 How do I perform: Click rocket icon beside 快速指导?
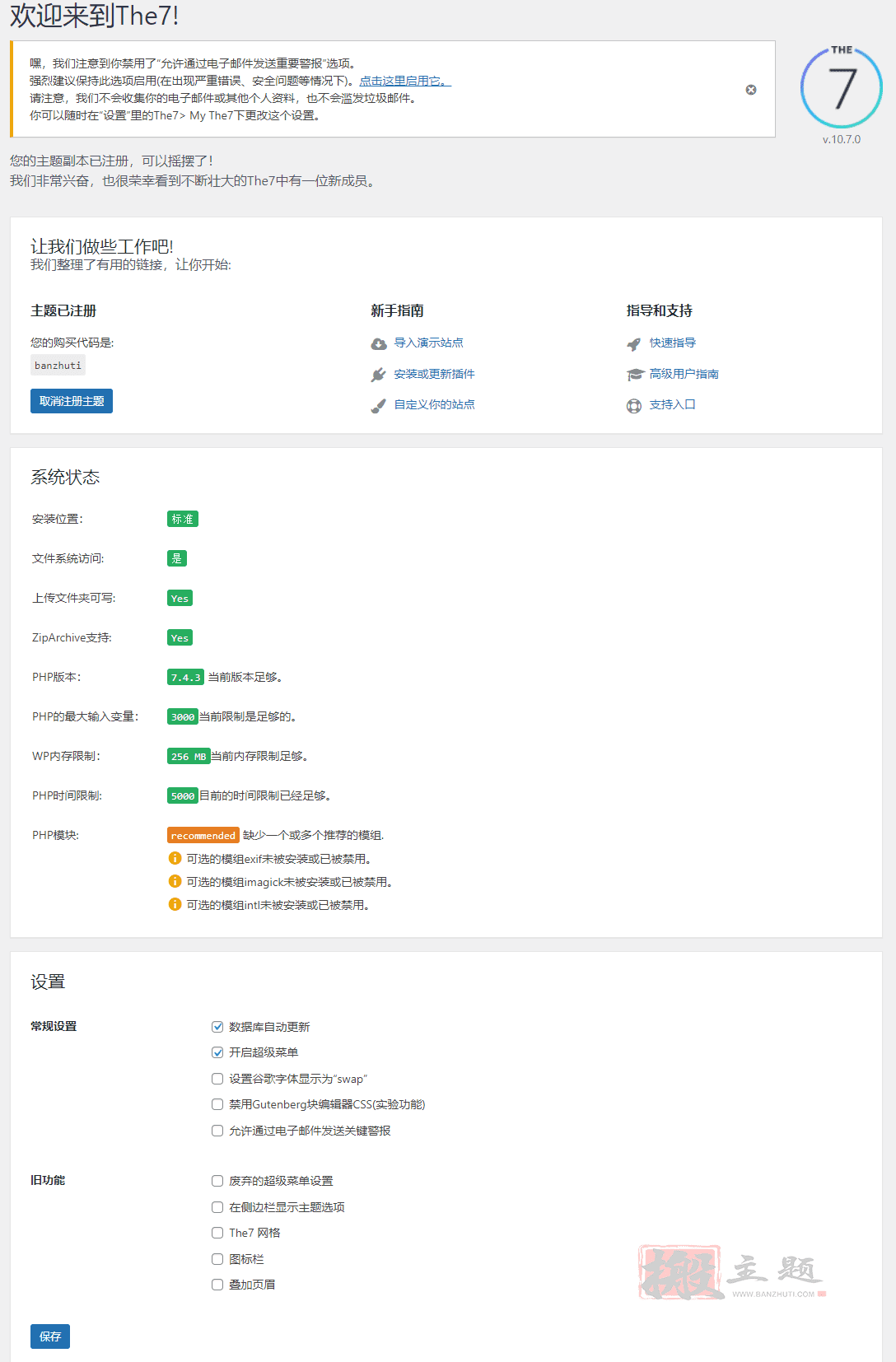pyautogui.click(x=634, y=343)
